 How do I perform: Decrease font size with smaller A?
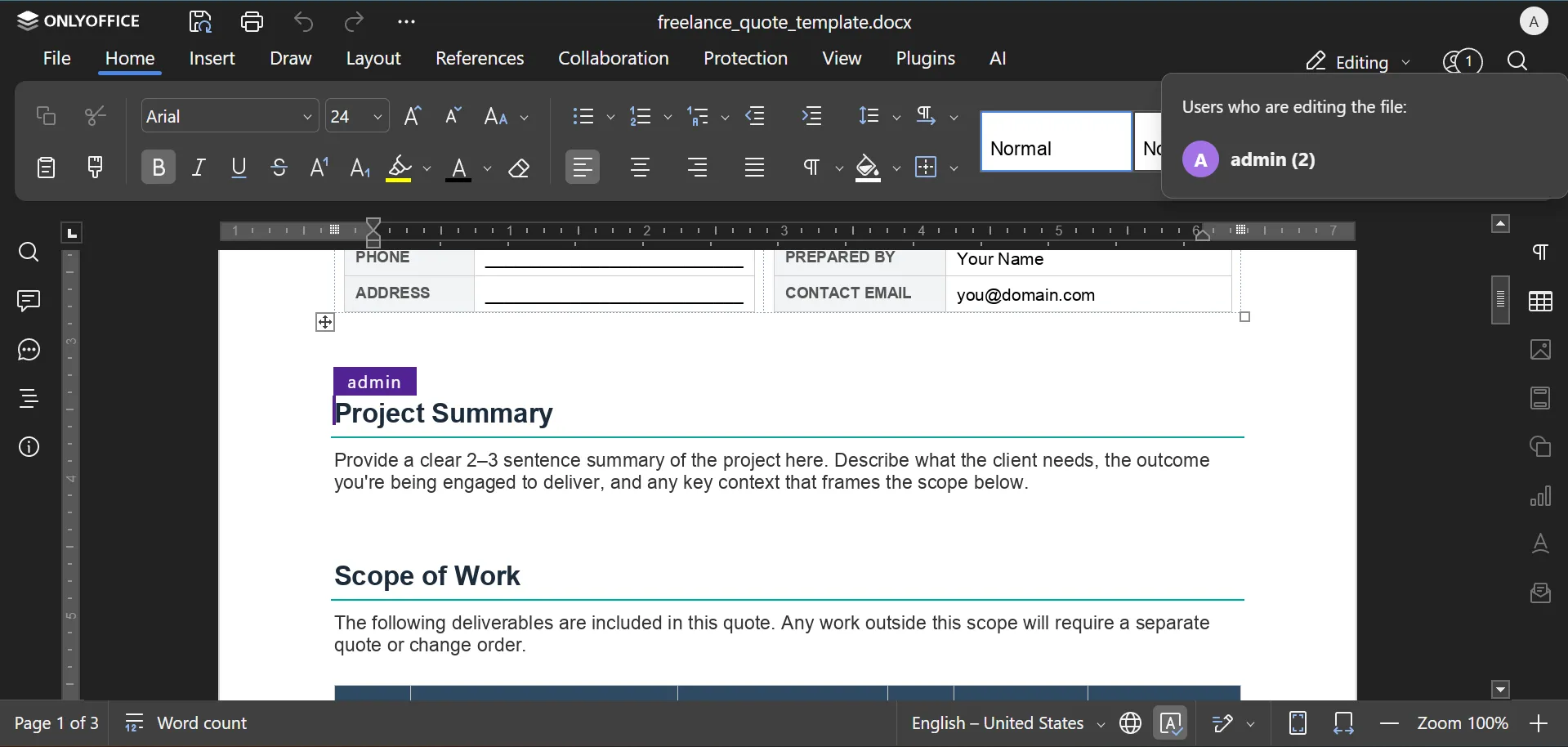[453, 116]
